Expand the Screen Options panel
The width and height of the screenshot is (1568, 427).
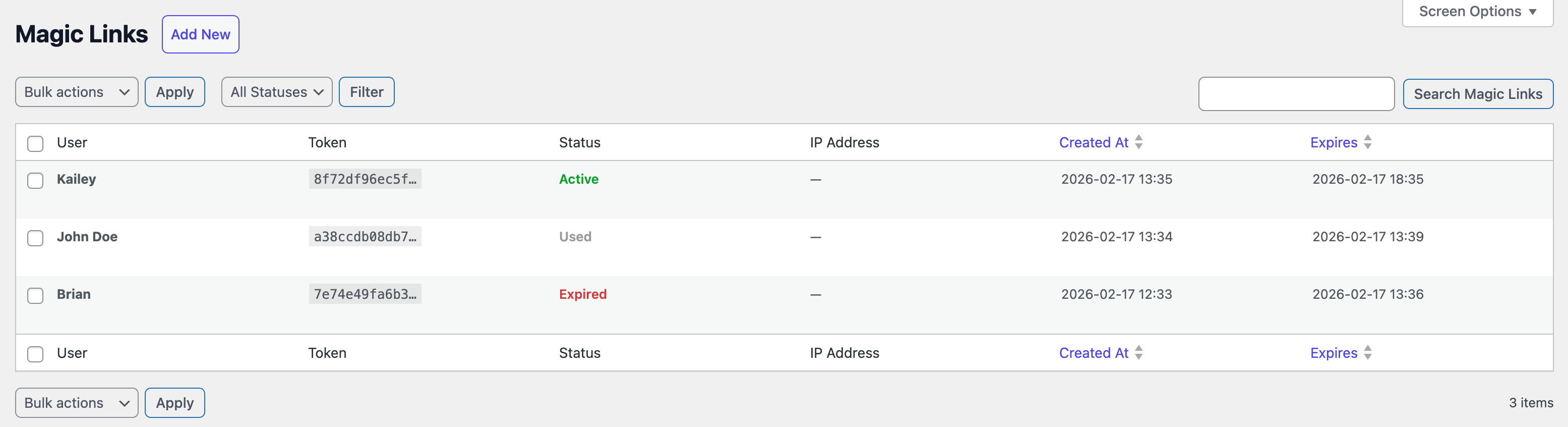[1477, 11]
